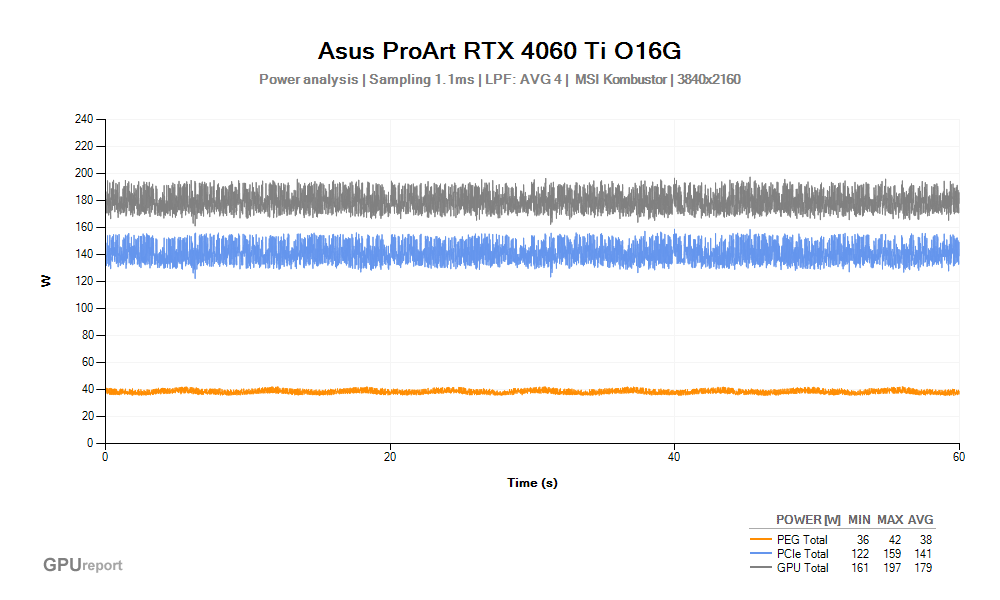Click the W y-axis label

click(45, 281)
